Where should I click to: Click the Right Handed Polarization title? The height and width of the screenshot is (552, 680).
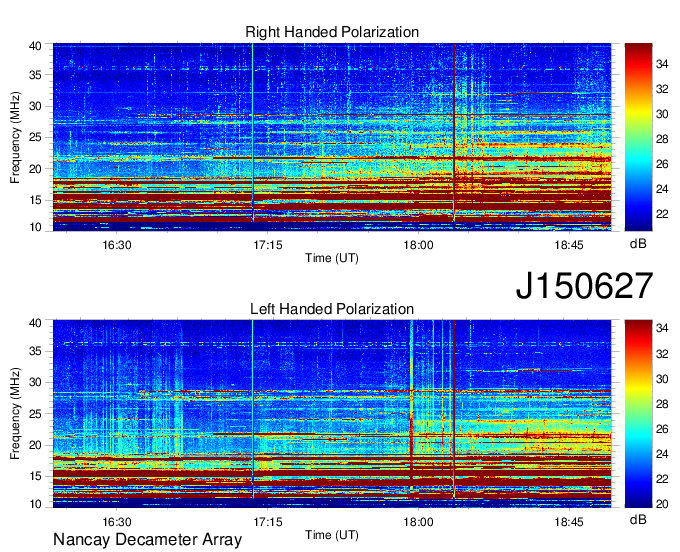click(332, 32)
